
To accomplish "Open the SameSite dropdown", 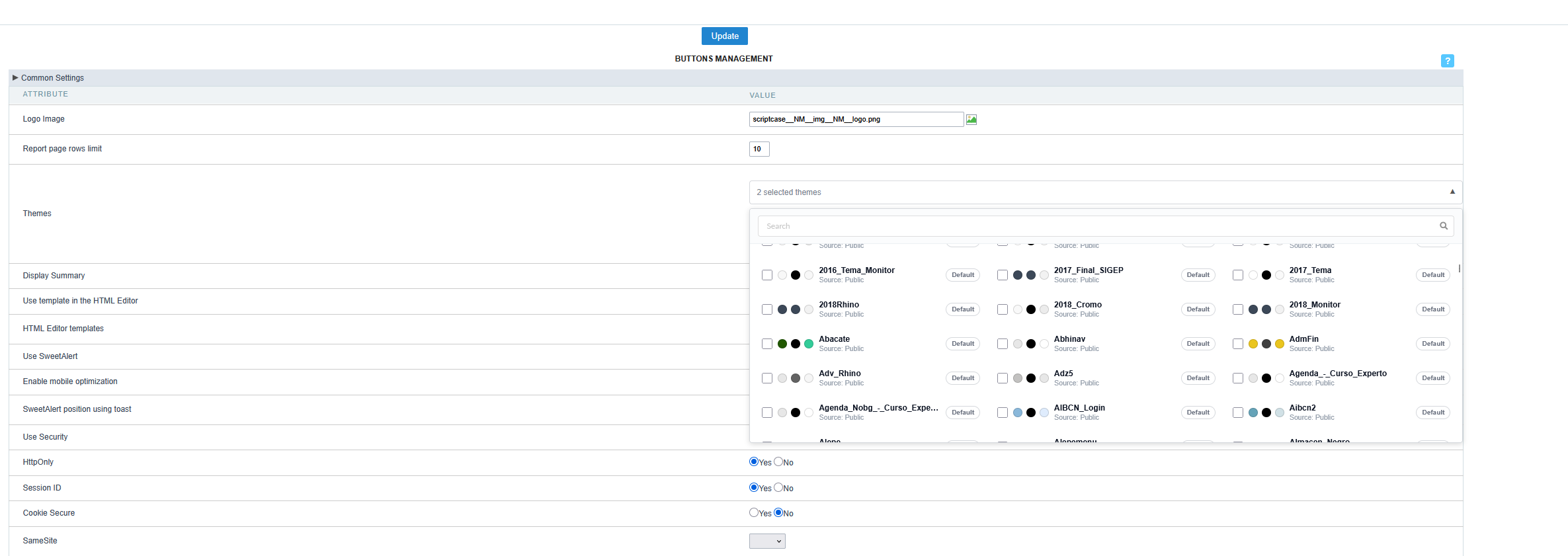I will [767, 541].
